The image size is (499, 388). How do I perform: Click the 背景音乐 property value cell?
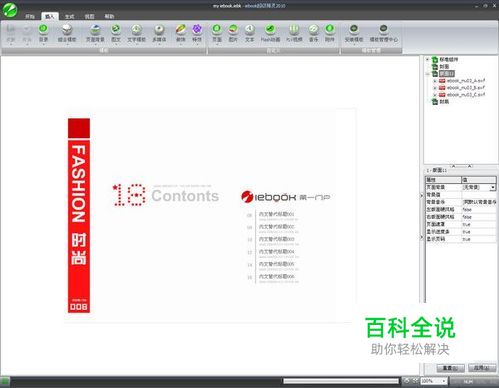(x=479, y=202)
